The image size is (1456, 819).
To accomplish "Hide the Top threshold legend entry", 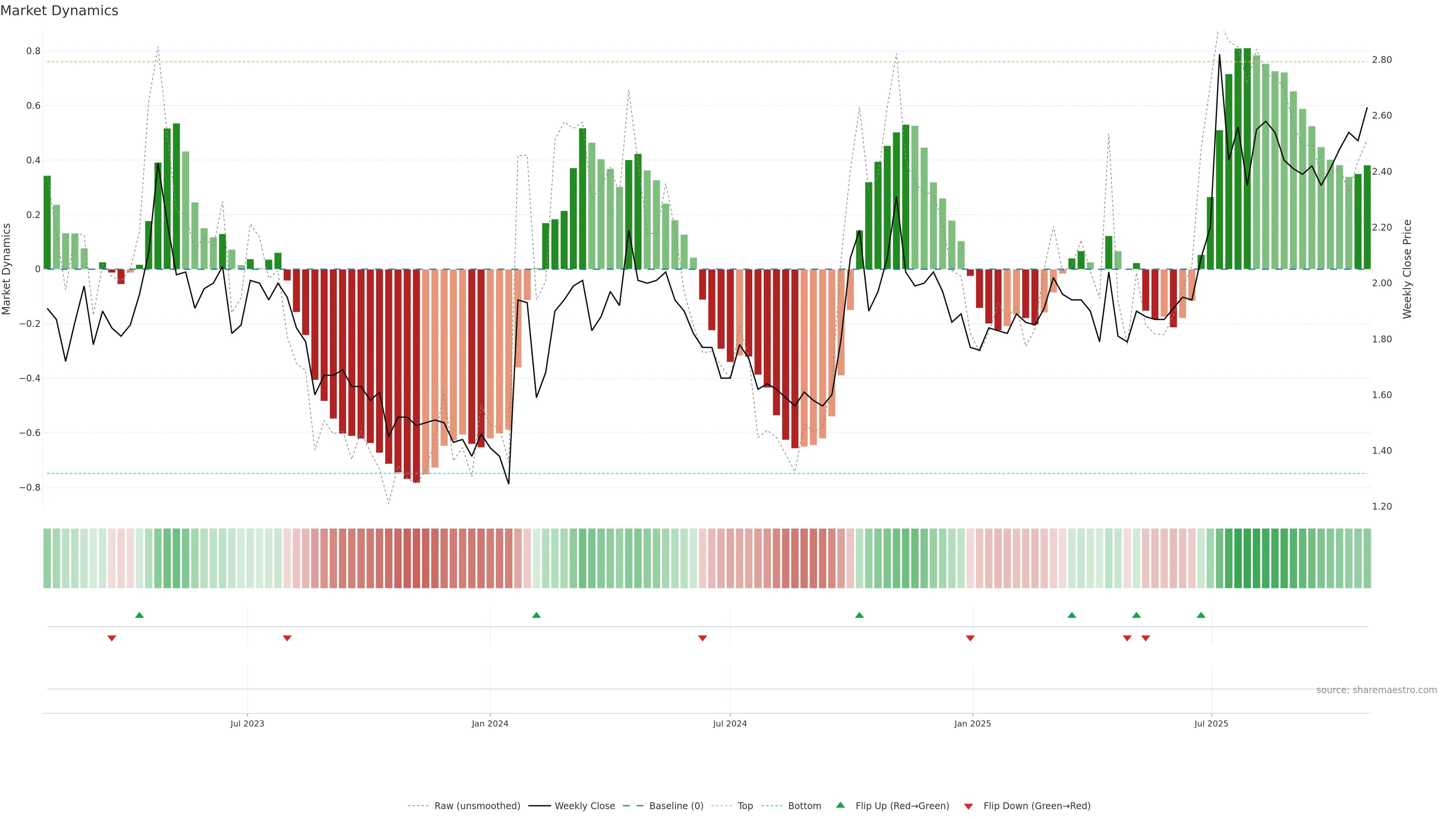I will (x=745, y=806).
